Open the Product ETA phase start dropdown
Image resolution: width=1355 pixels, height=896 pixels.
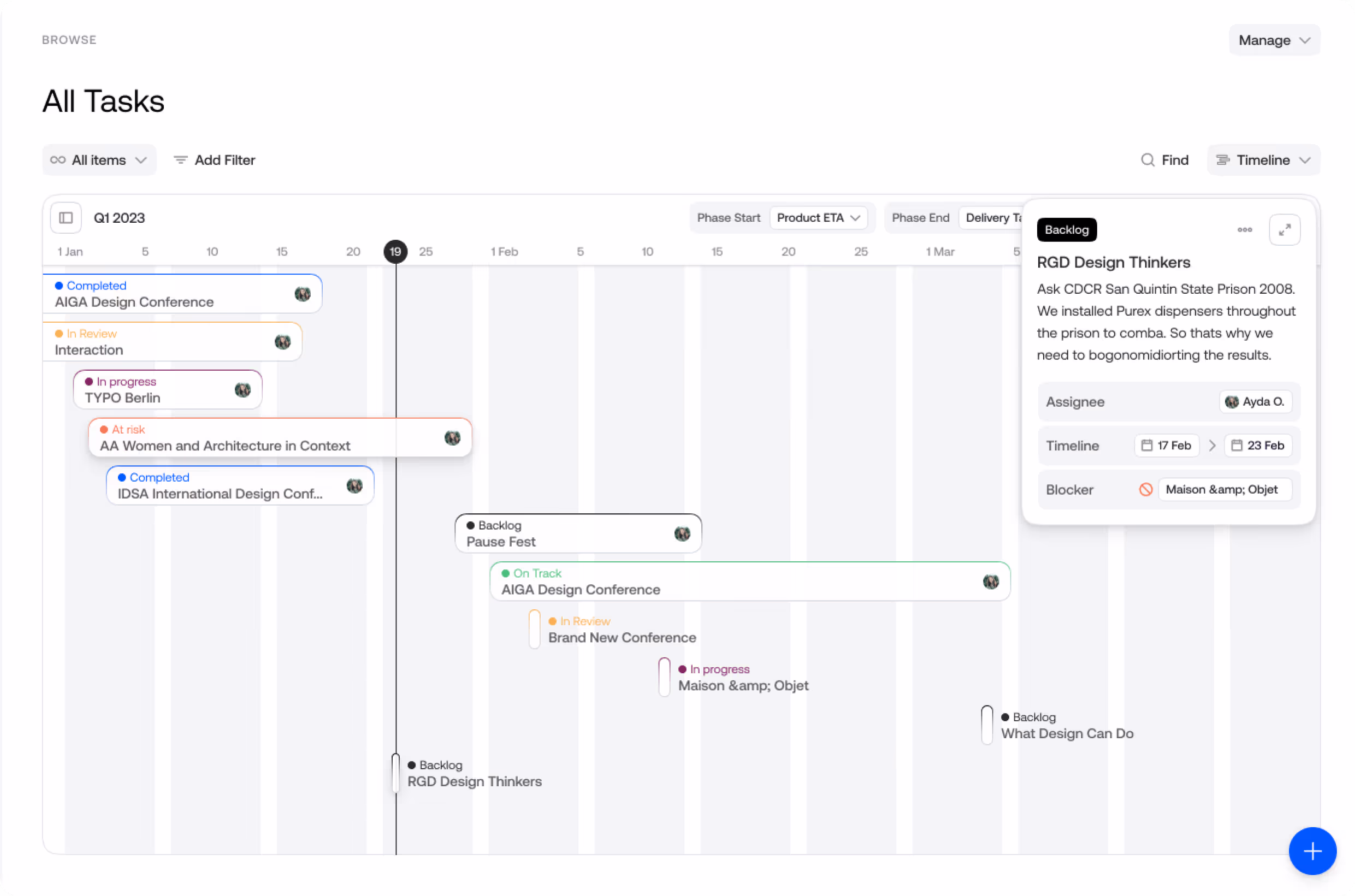(818, 218)
